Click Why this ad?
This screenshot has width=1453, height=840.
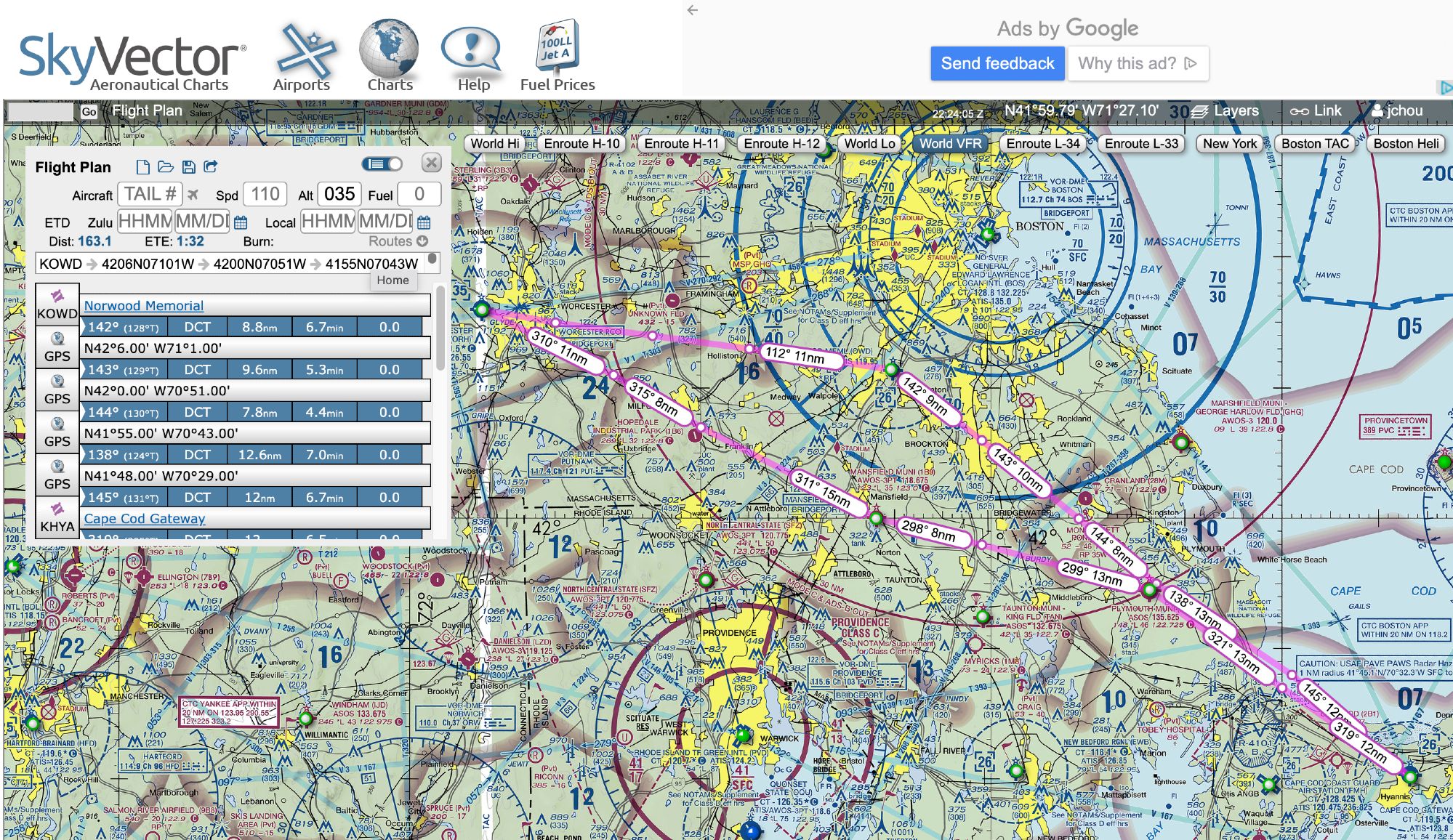(x=1138, y=63)
